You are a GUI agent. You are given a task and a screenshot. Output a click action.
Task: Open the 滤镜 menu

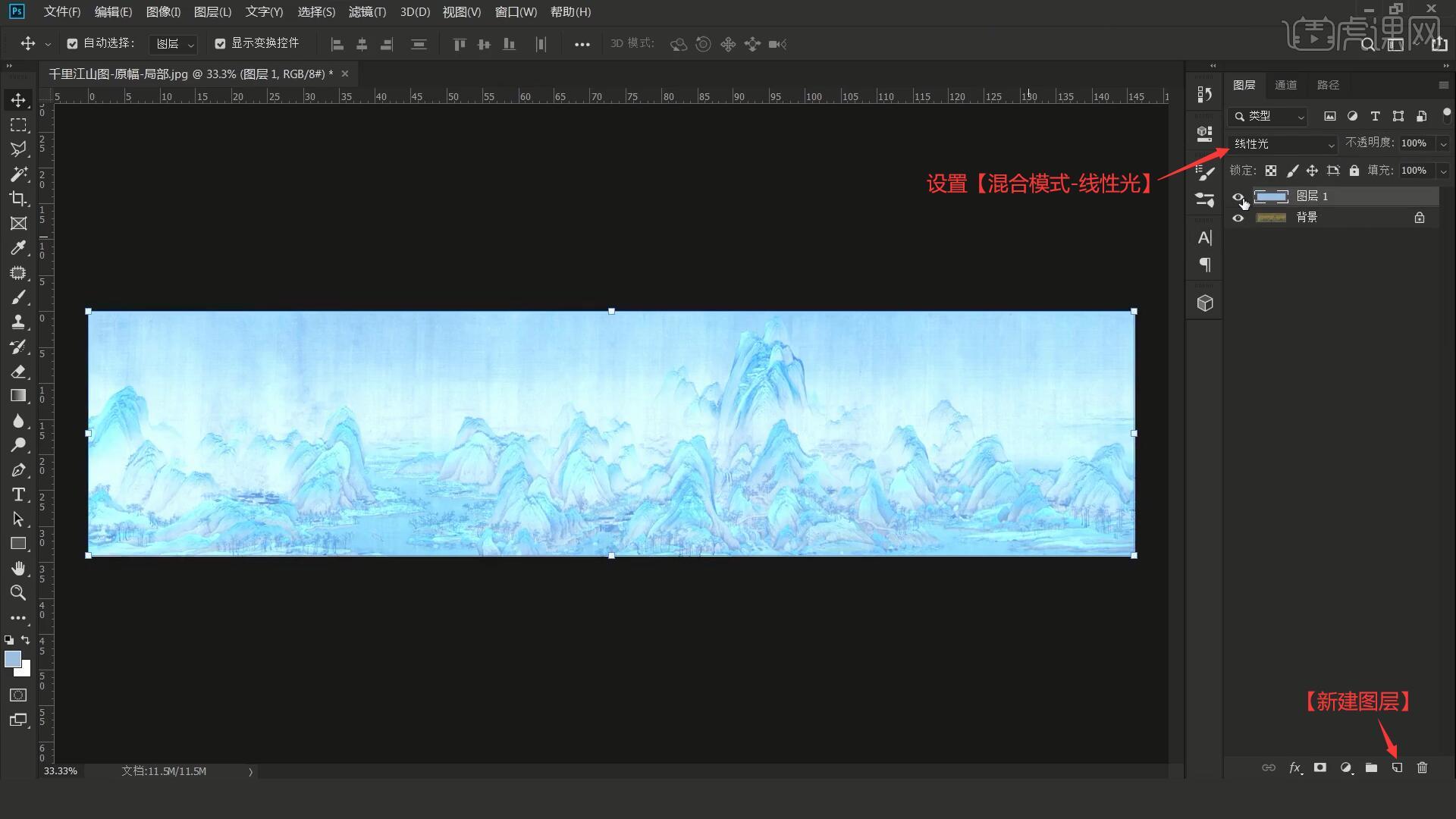click(x=367, y=12)
